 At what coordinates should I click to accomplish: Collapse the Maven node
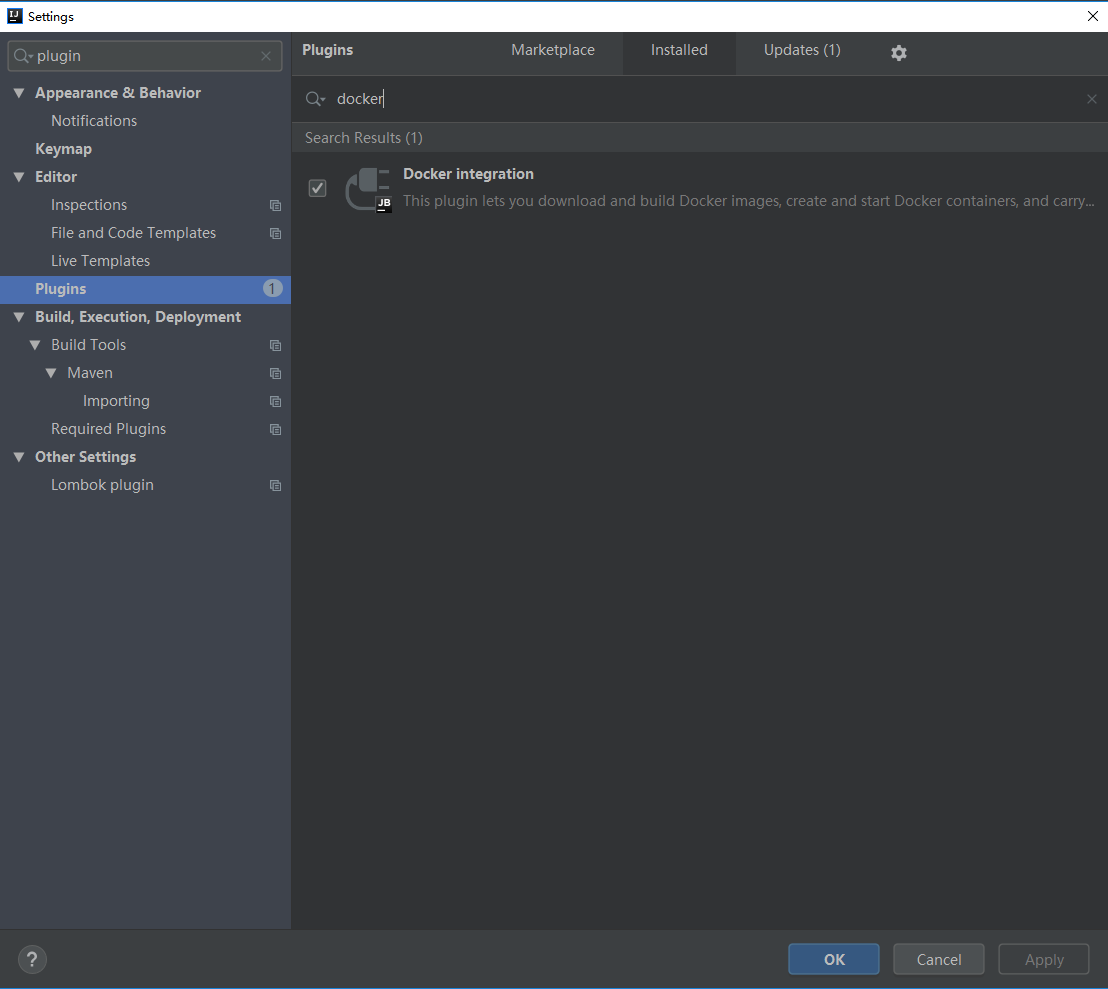(51, 372)
